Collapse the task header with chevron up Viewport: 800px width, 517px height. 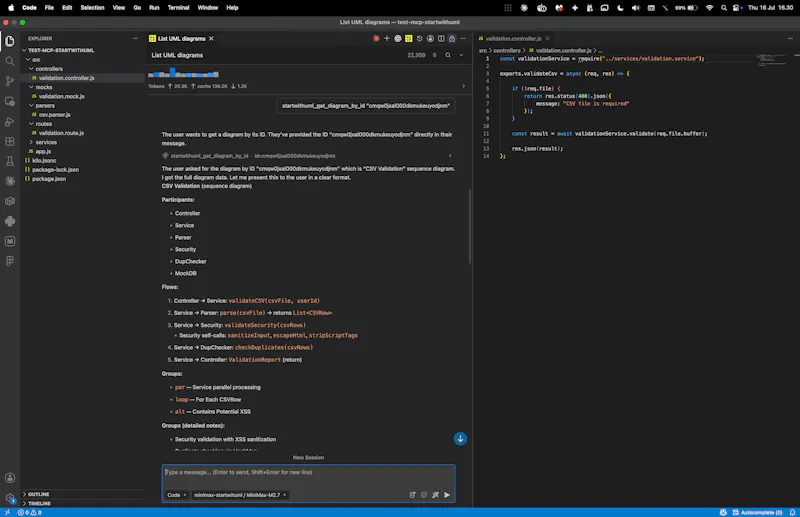point(461,55)
